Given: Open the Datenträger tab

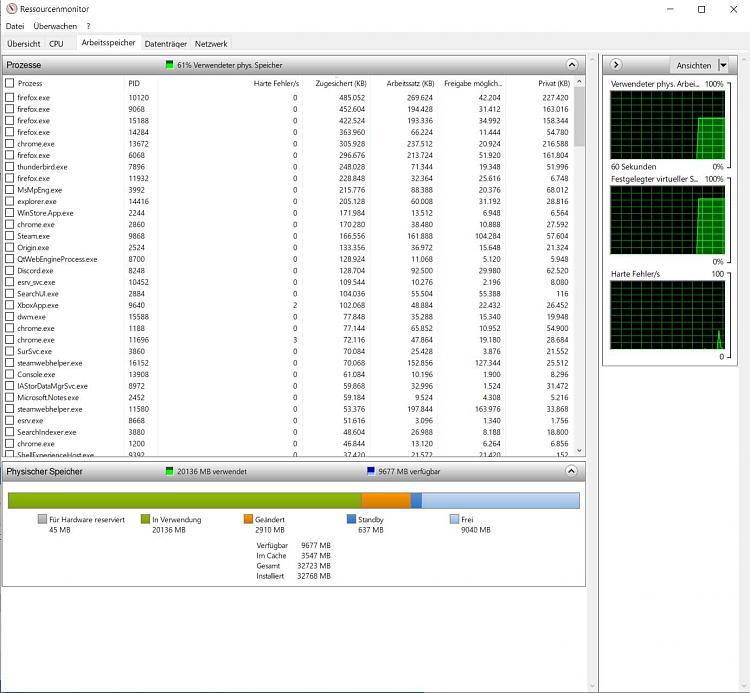Looking at the screenshot, I should (165, 44).
